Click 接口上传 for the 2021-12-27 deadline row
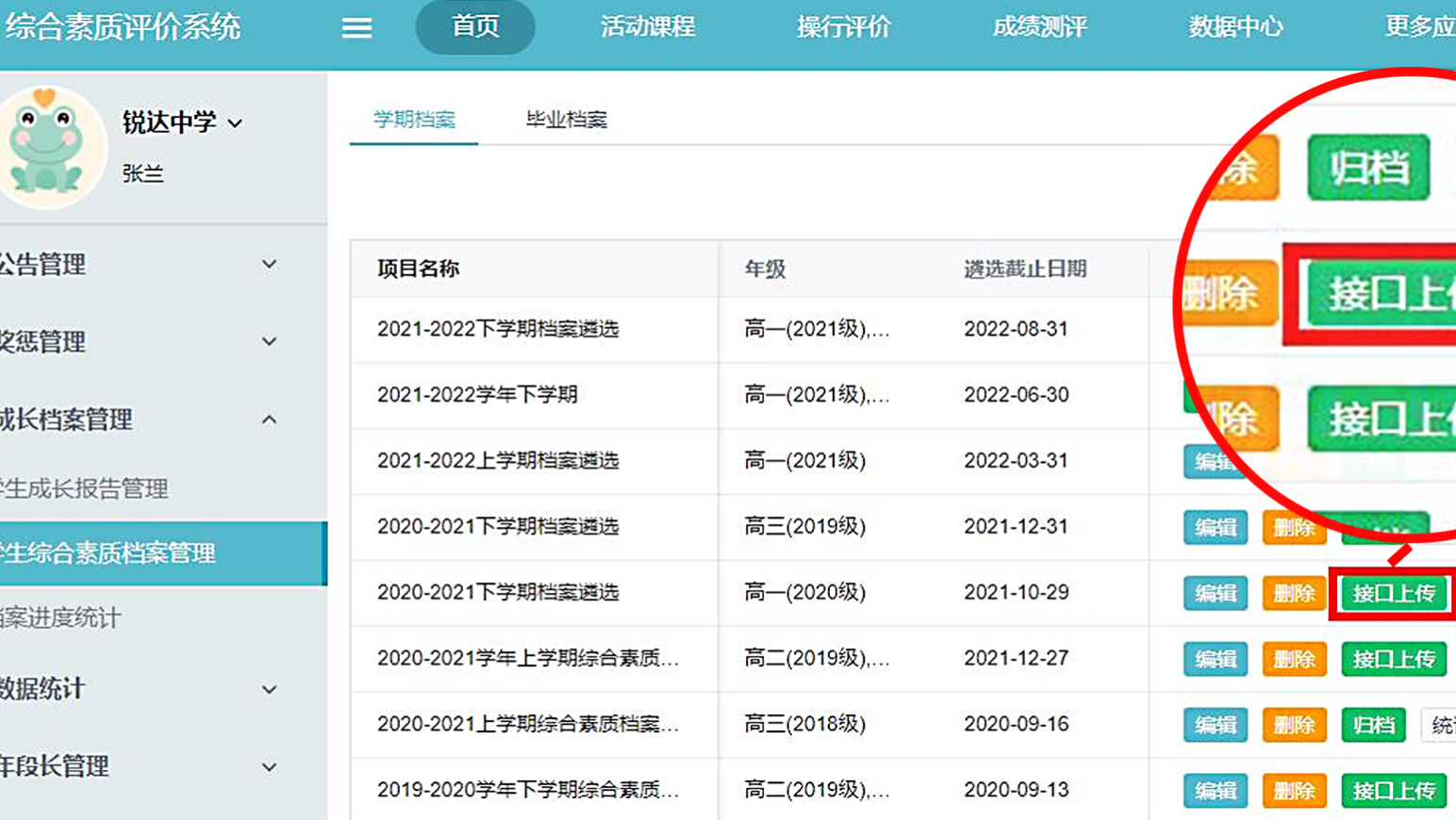This screenshot has width=1456, height=820. pos(1394,659)
